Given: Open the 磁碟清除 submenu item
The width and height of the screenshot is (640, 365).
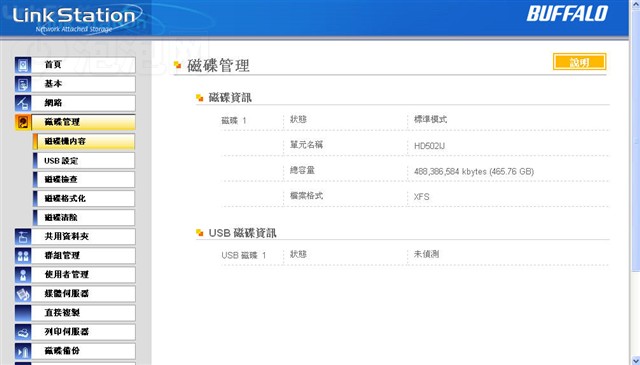Looking at the screenshot, I should click(x=84, y=218).
